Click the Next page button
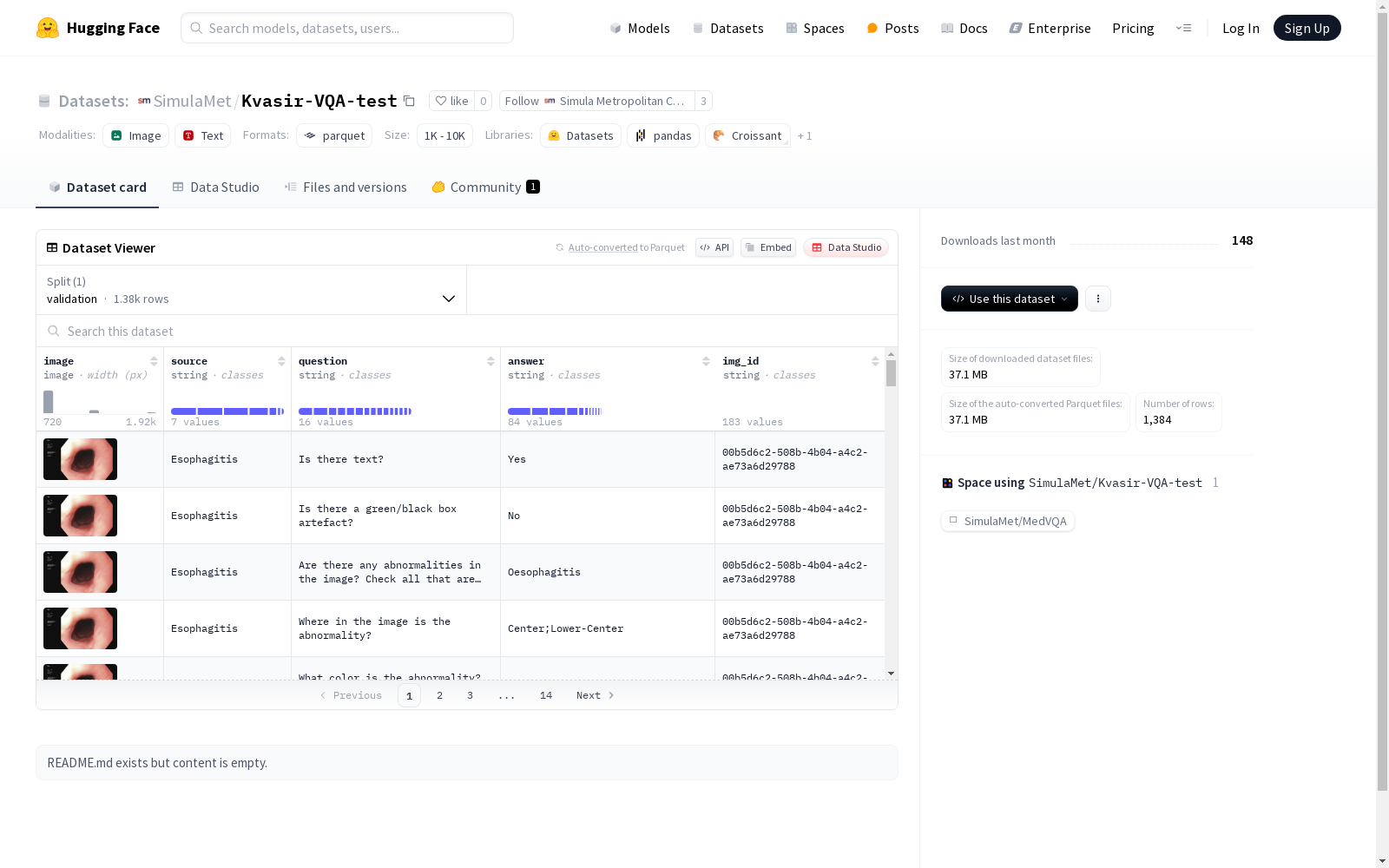The width and height of the screenshot is (1389, 868). point(596,695)
